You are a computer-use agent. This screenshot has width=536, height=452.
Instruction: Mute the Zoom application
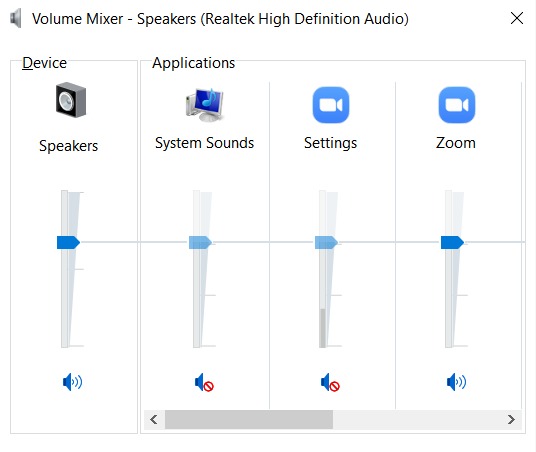tap(456, 382)
